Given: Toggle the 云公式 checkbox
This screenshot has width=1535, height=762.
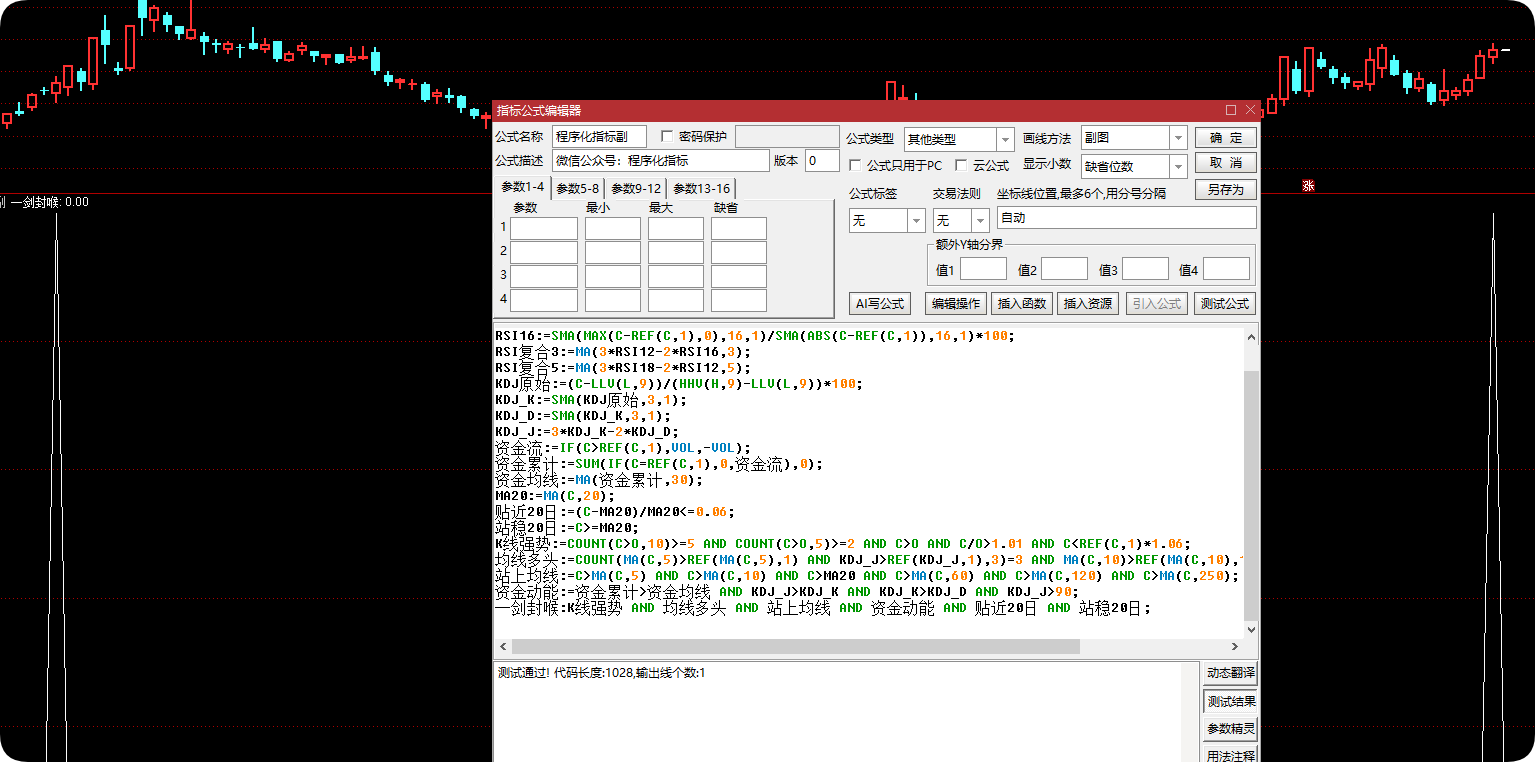Looking at the screenshot, I should click(x=961, y=165).
